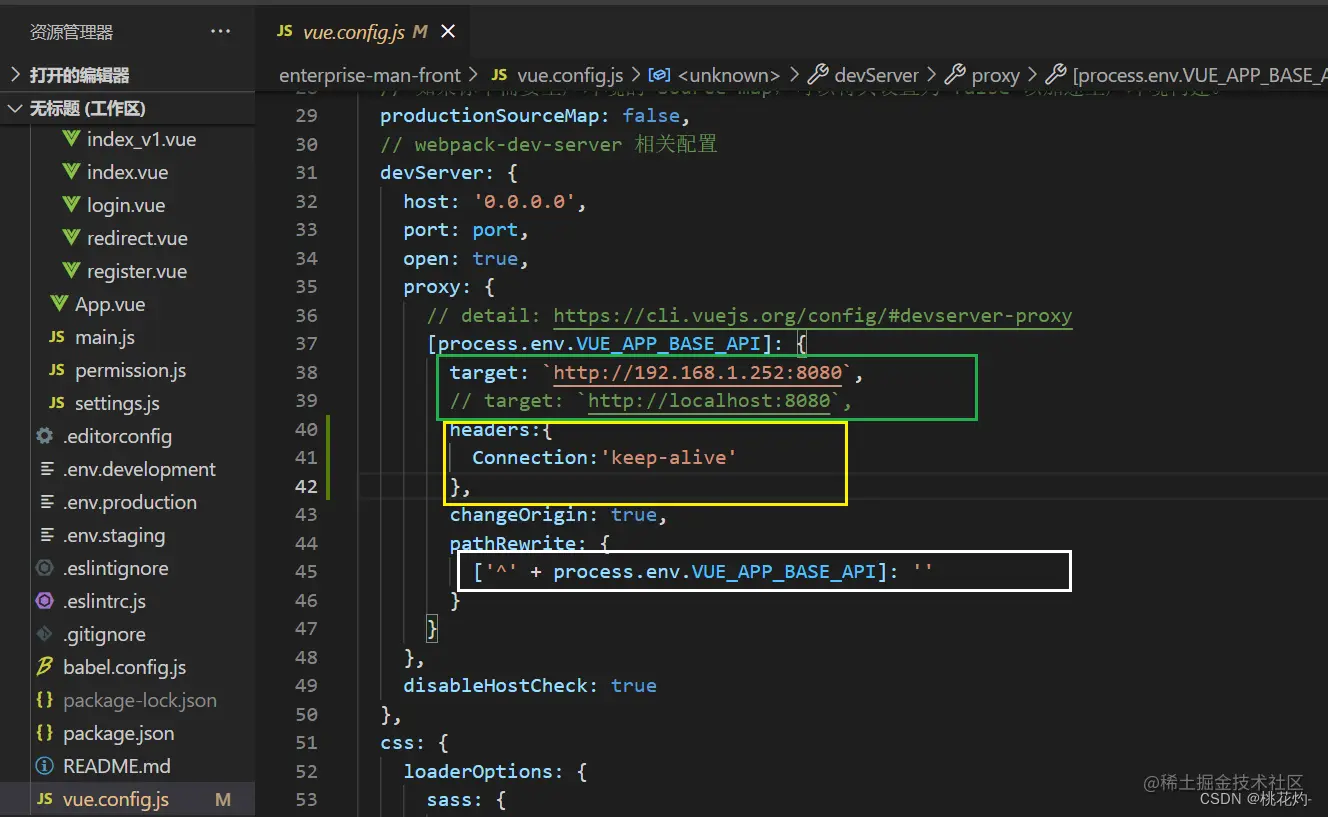Click the braces icon beside package.json
Screen dimensions: 1328x817
pos(44,733)
